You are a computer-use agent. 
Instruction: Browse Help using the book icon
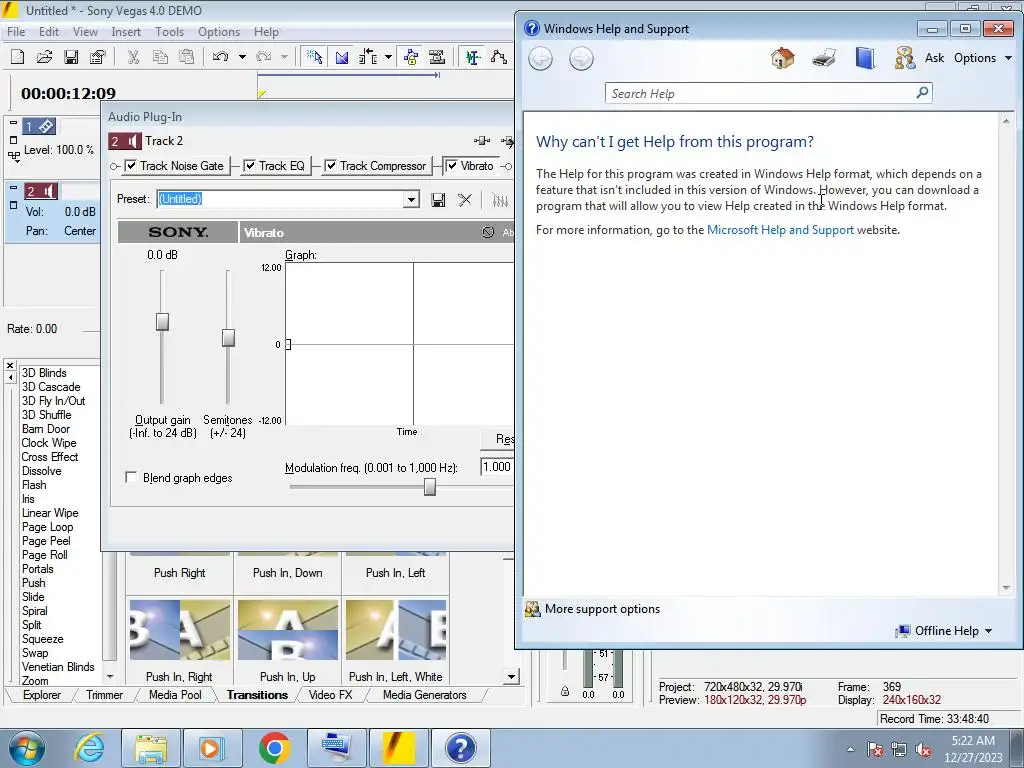point(865,58)
